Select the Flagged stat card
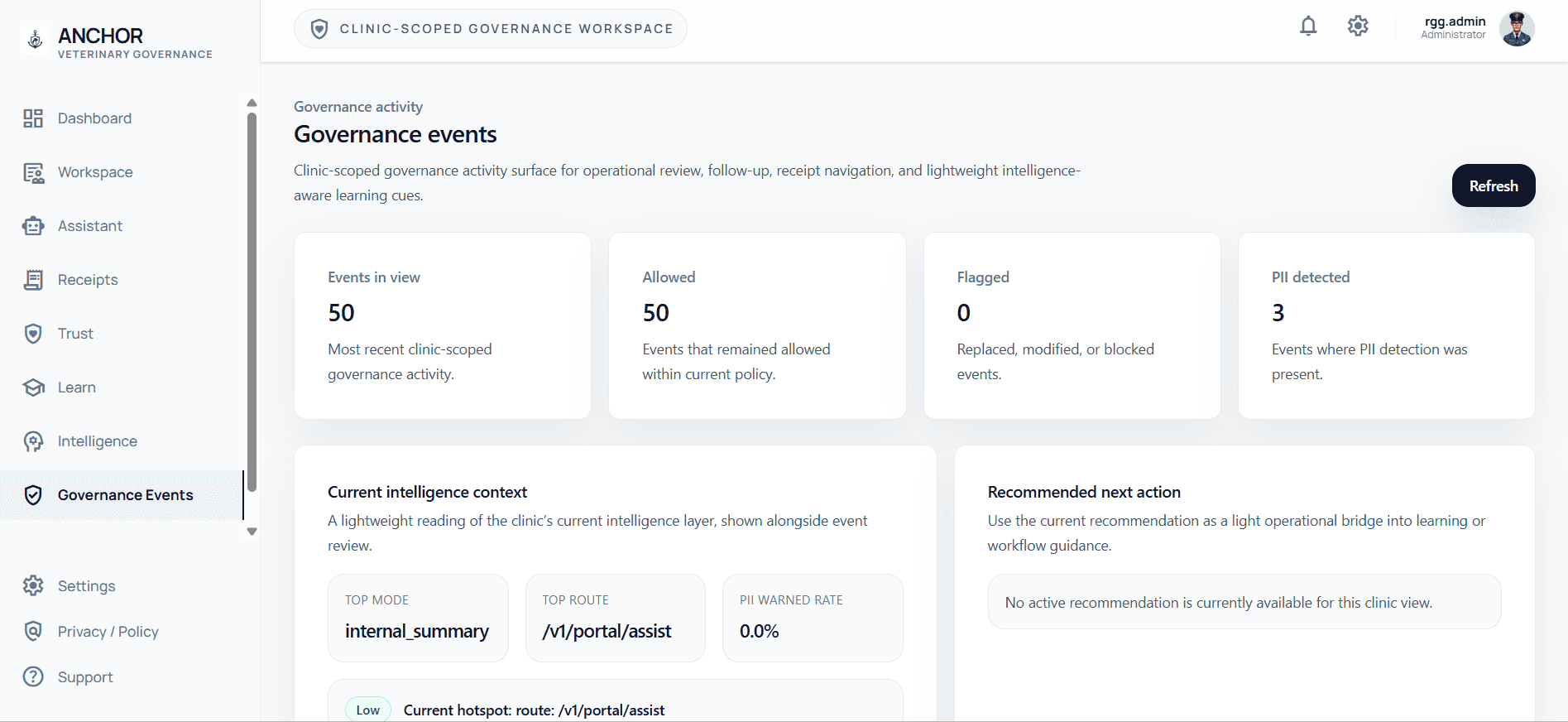Screen dimensions: 1568x722 [x=1072, y=325]
